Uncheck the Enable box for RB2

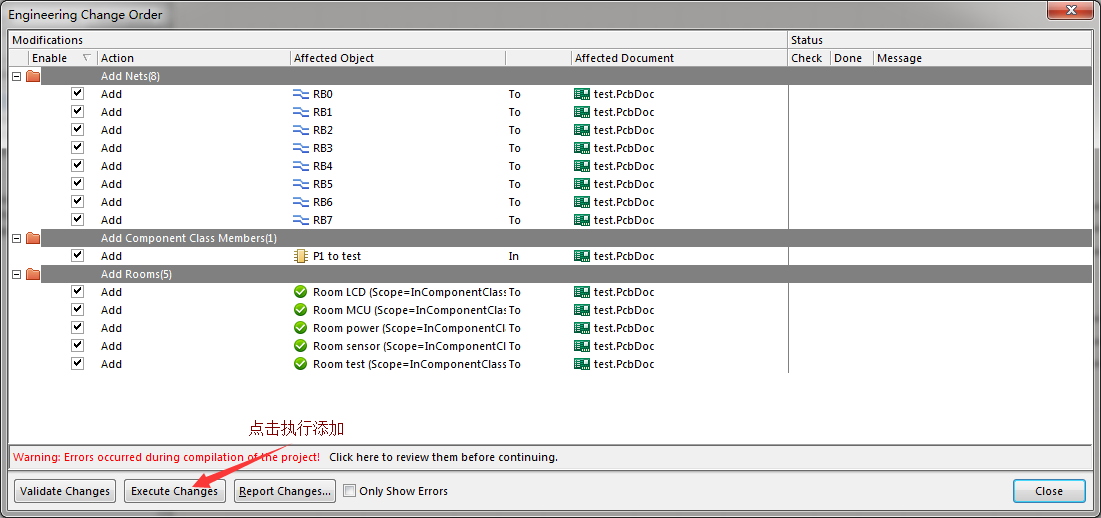point(78,130)
